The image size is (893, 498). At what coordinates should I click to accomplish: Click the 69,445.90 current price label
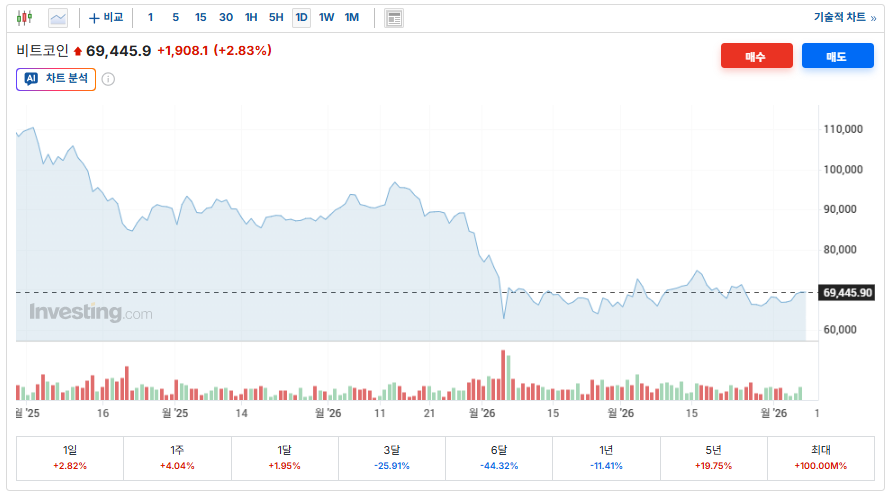click(x=847, y=293)
